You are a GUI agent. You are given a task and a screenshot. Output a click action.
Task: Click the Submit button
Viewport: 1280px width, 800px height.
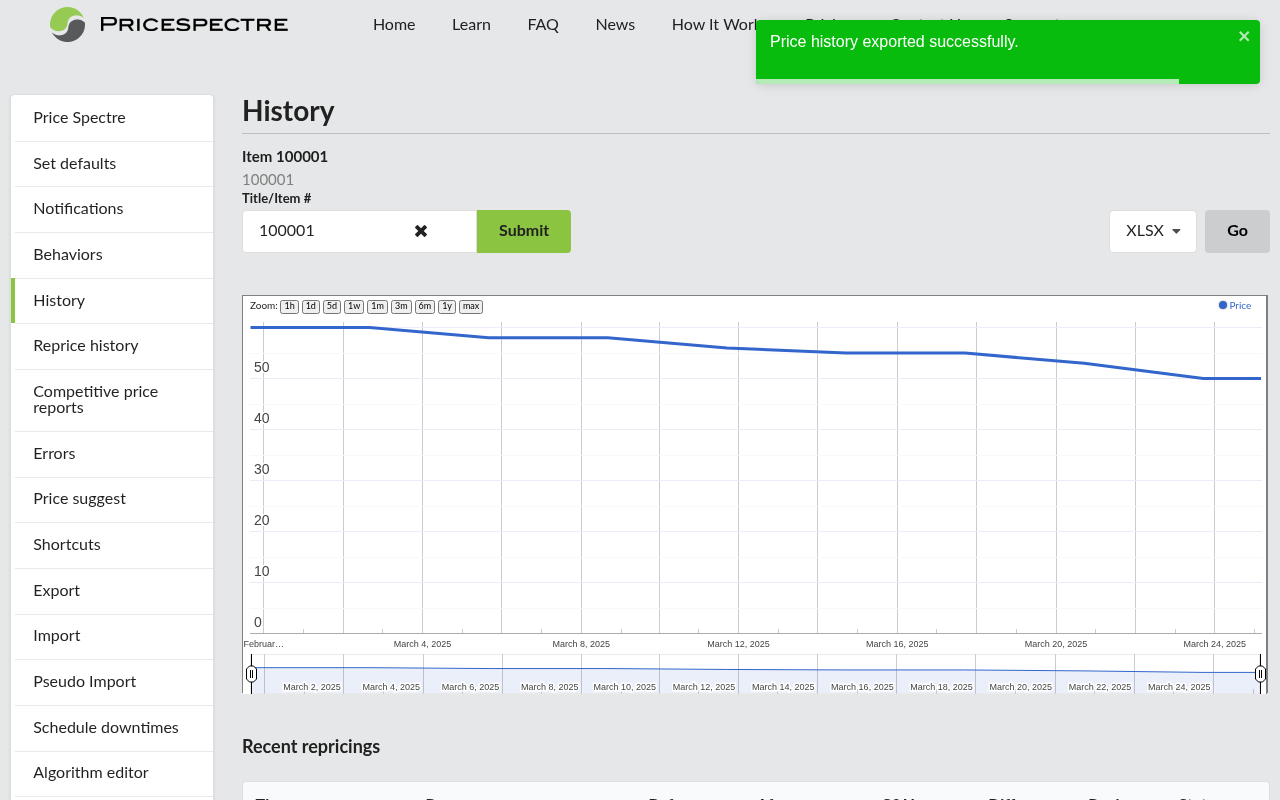pos(523,231)
